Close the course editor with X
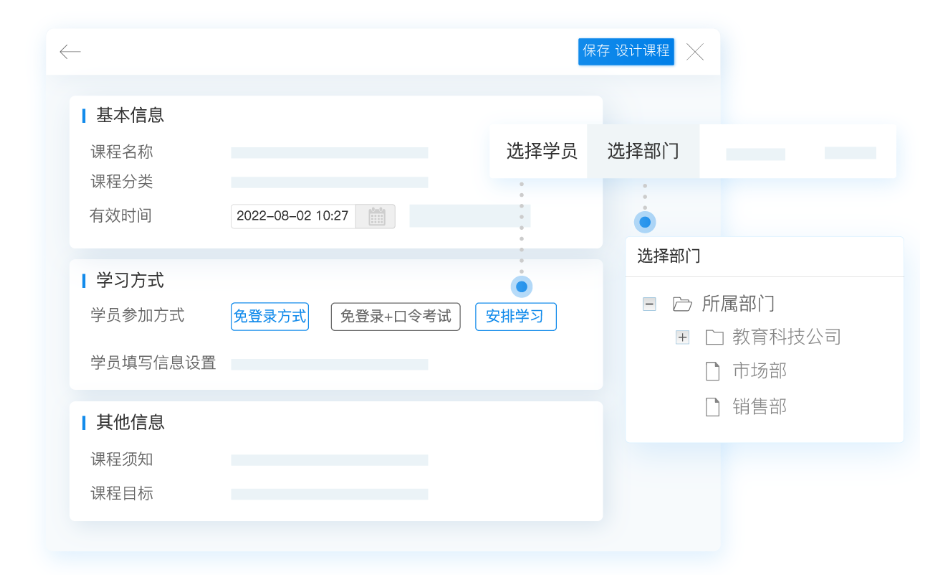Image resolution: width=928 pixels, height=584 pixels. 695,52
